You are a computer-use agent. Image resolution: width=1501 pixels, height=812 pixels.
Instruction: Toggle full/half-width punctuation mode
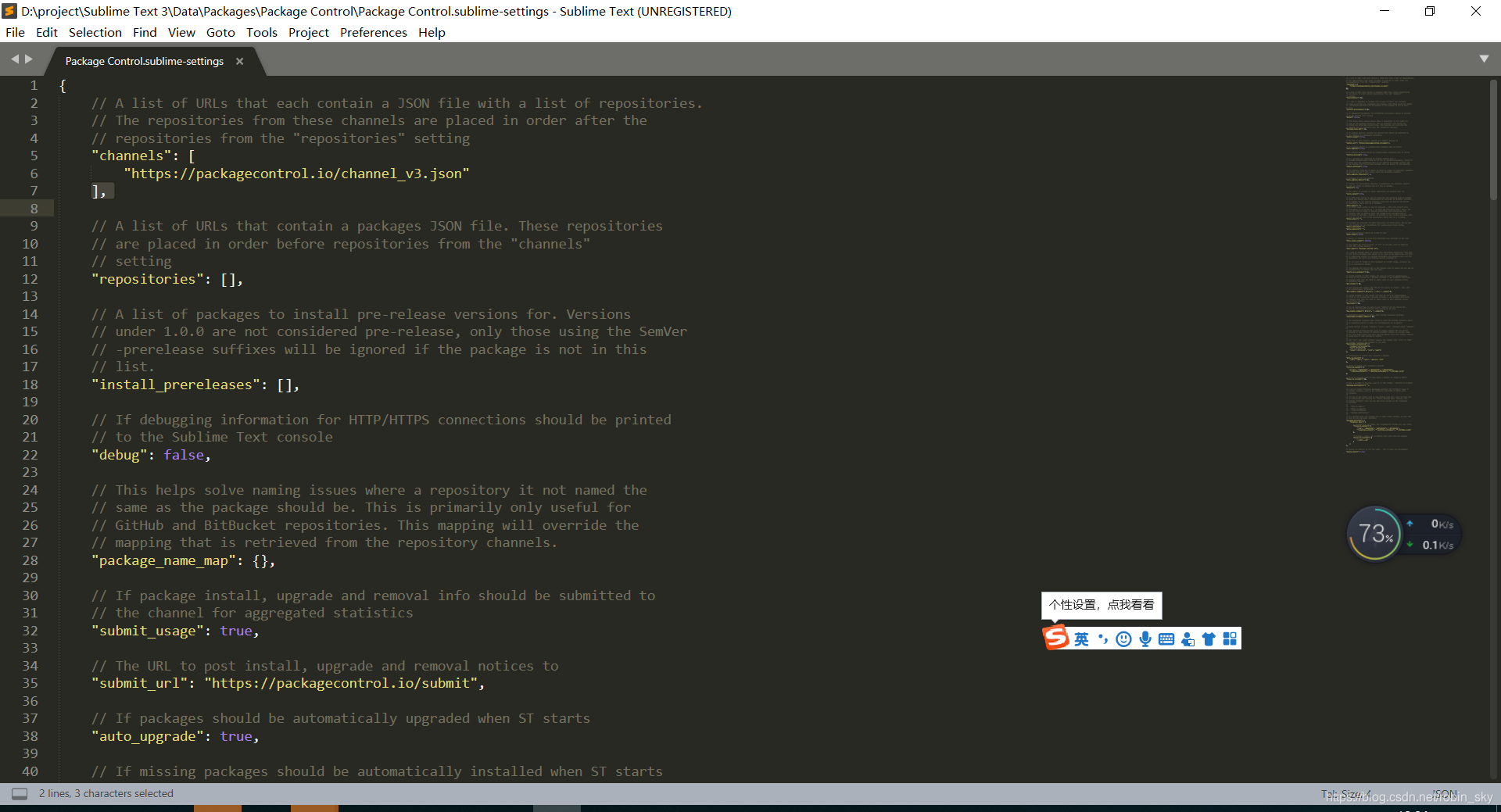(x=1103, y=638)
